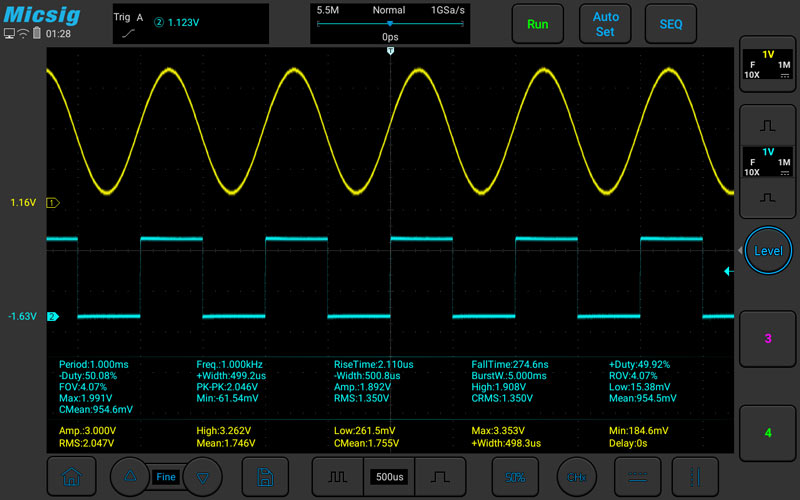Tap the multi-pulse timebase icon
The image size is (800, 500).
click(337, 477)
